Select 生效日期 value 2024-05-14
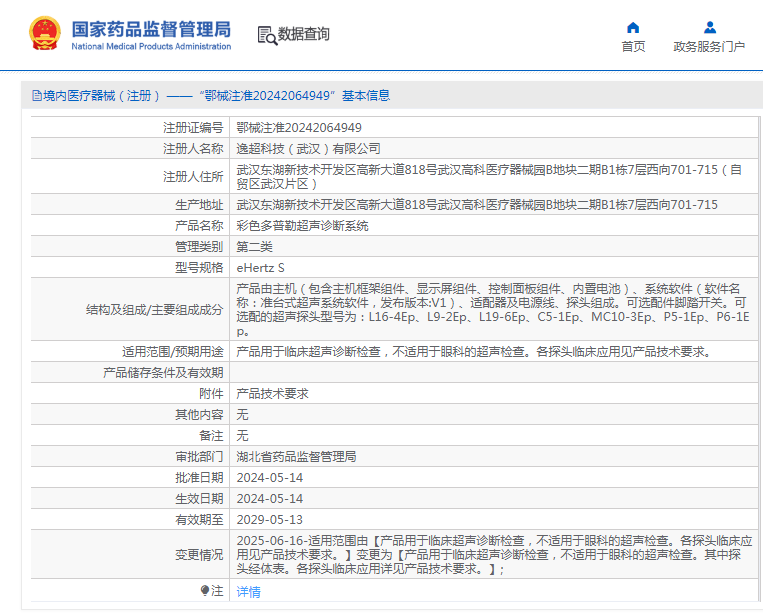The height and width of the screenshot is (615, 763). point(270,499)
